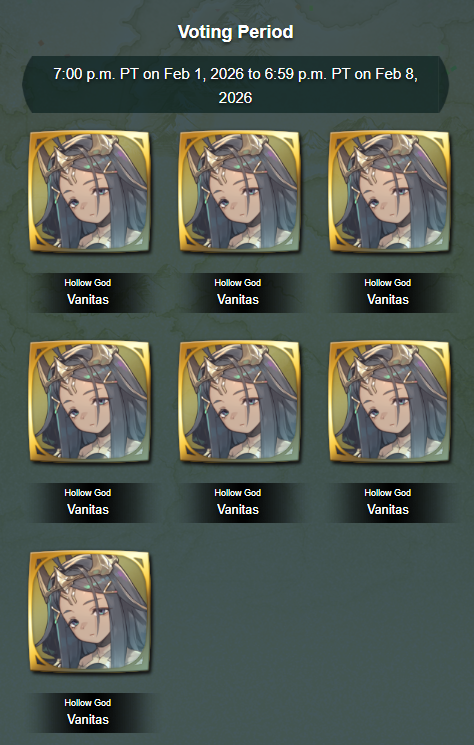Choose the second-row left Vanitas portrait

pos(89,401)
